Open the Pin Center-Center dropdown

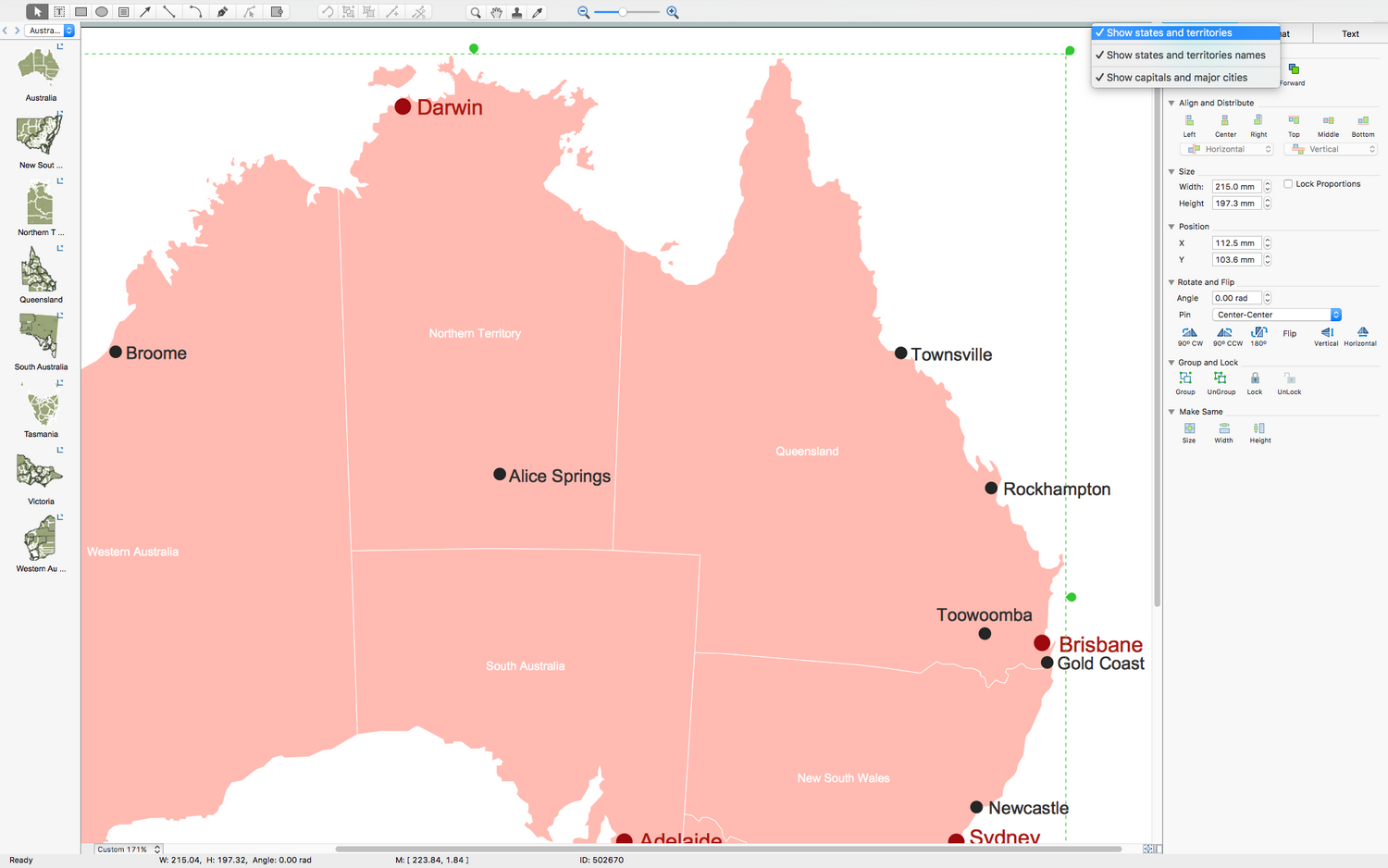pos(1277,315)
